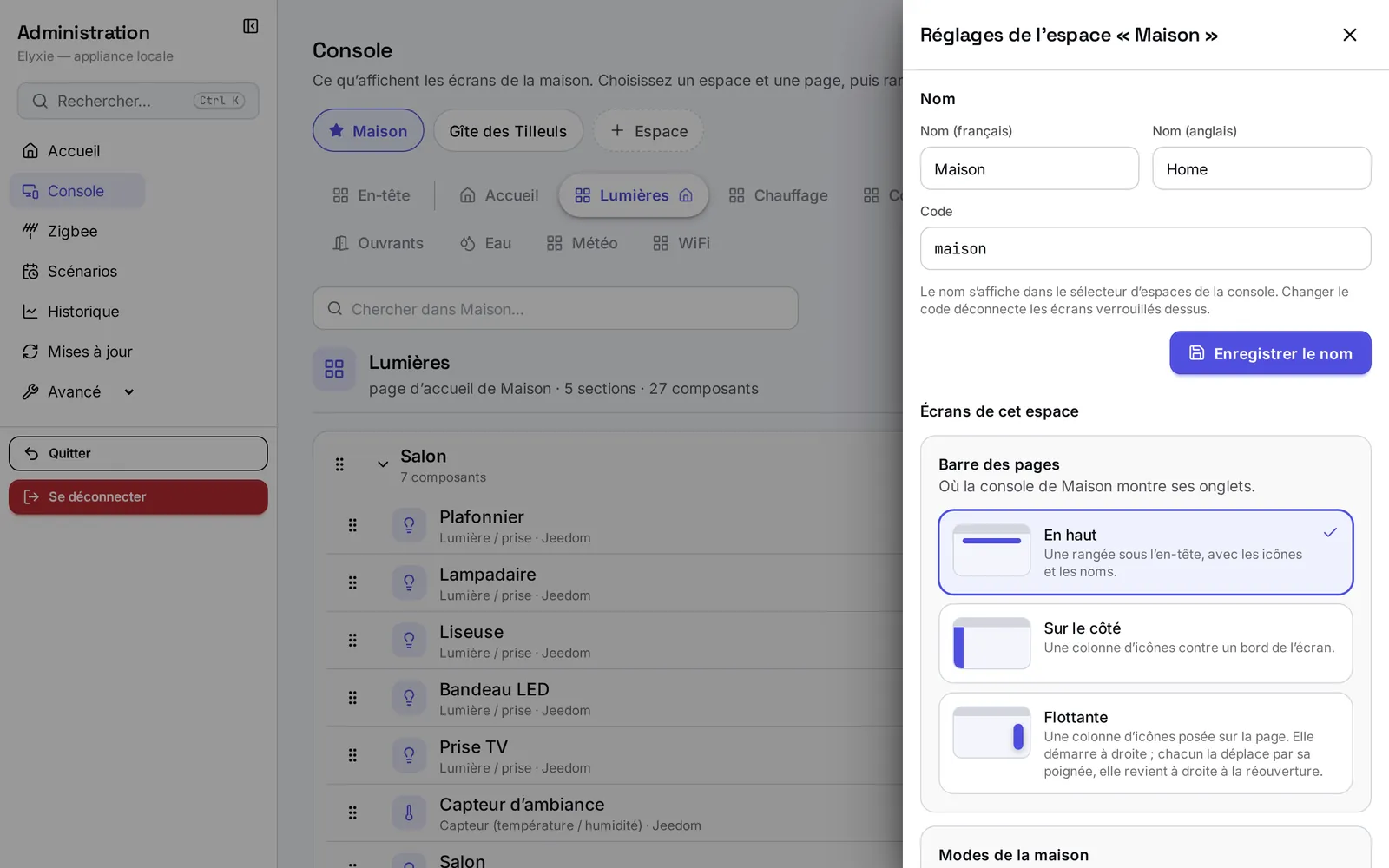Click the thermometer icon beside Capteur d'ambiance
Image resolution: width=1389 pixels, height=868 pixels.
pyautogui.click(x=409, y=812)
